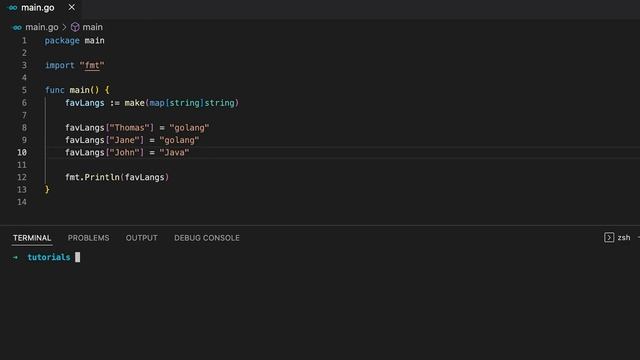This screenshot has width=640, height=360.
Task: Click the underlined "fmt" import link
Action: pos(92,65)
